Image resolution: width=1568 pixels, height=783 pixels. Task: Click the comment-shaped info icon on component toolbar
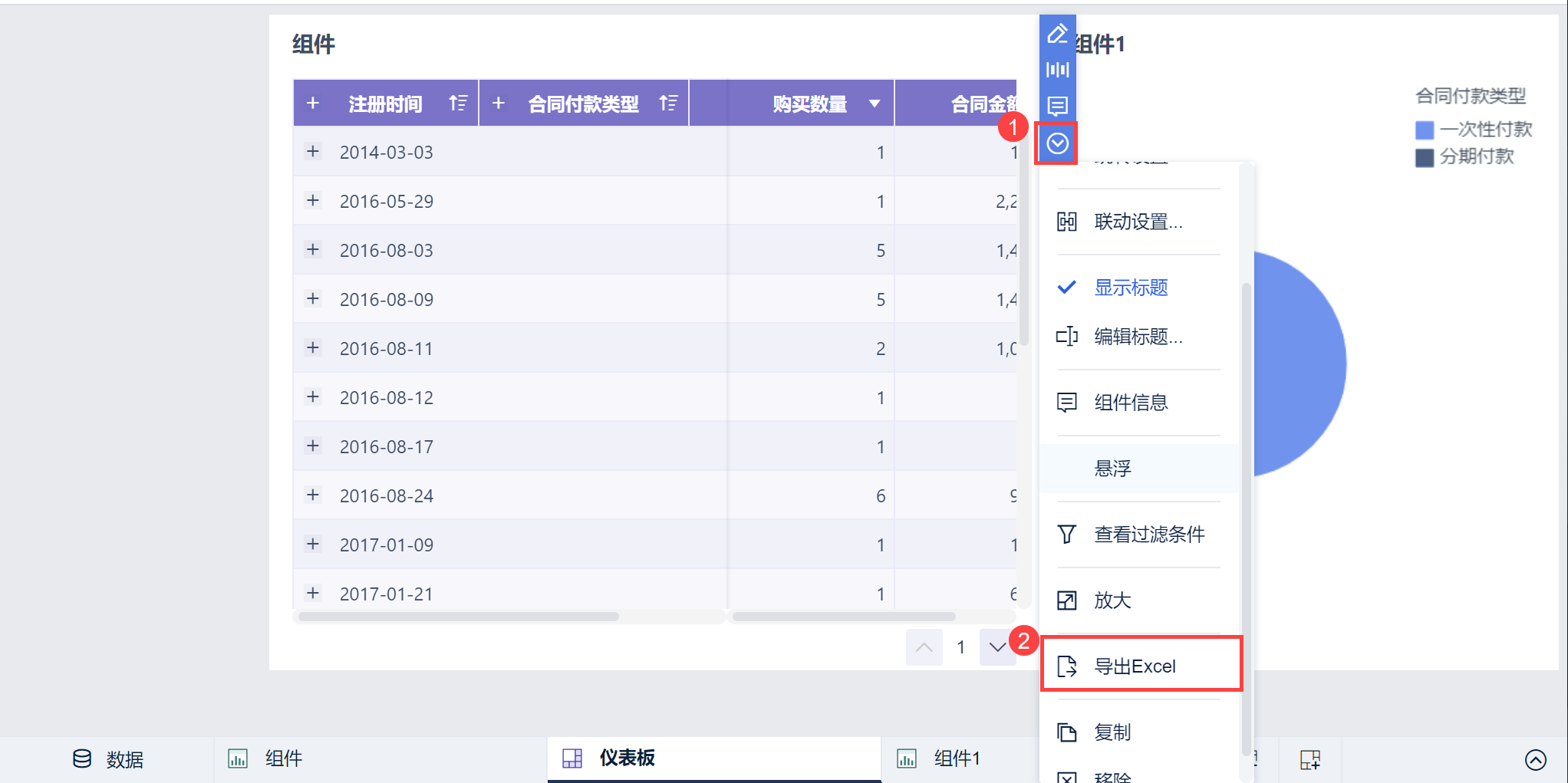pyautogui.click(x=1057, y=106)
